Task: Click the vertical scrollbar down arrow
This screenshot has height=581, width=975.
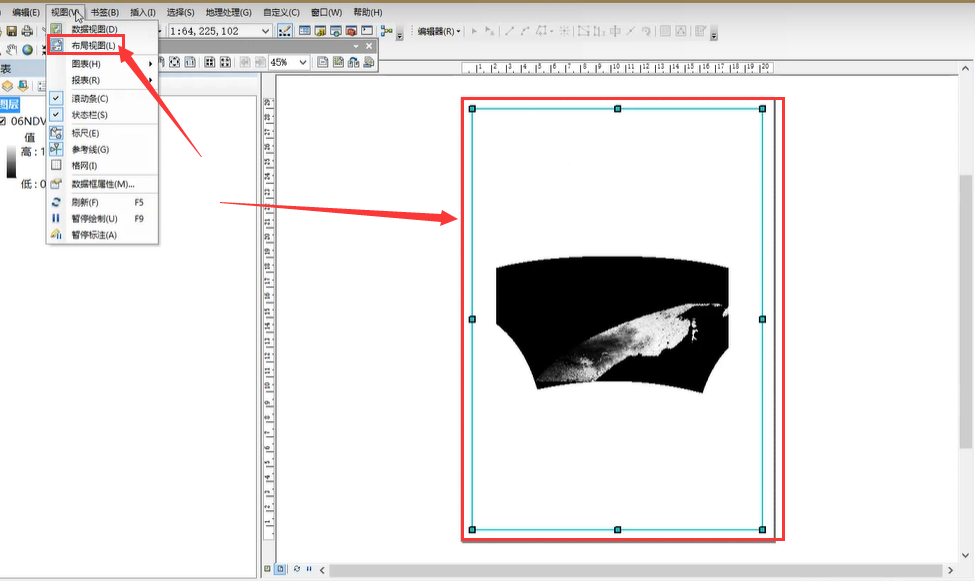Action: pos(965,555)
